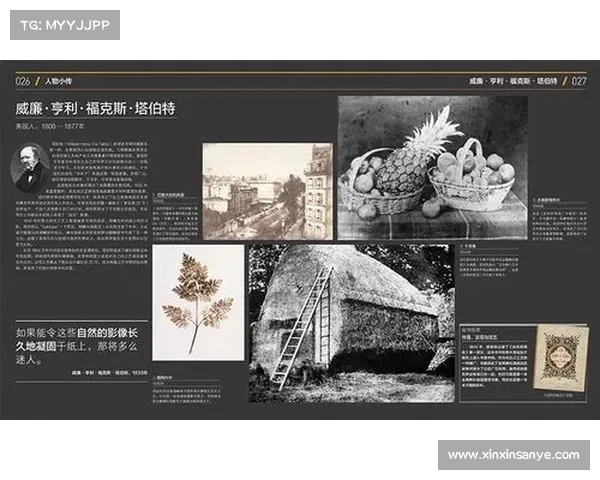Click the leaf photogram image
The image size is (600, 480).
point(198,301)
